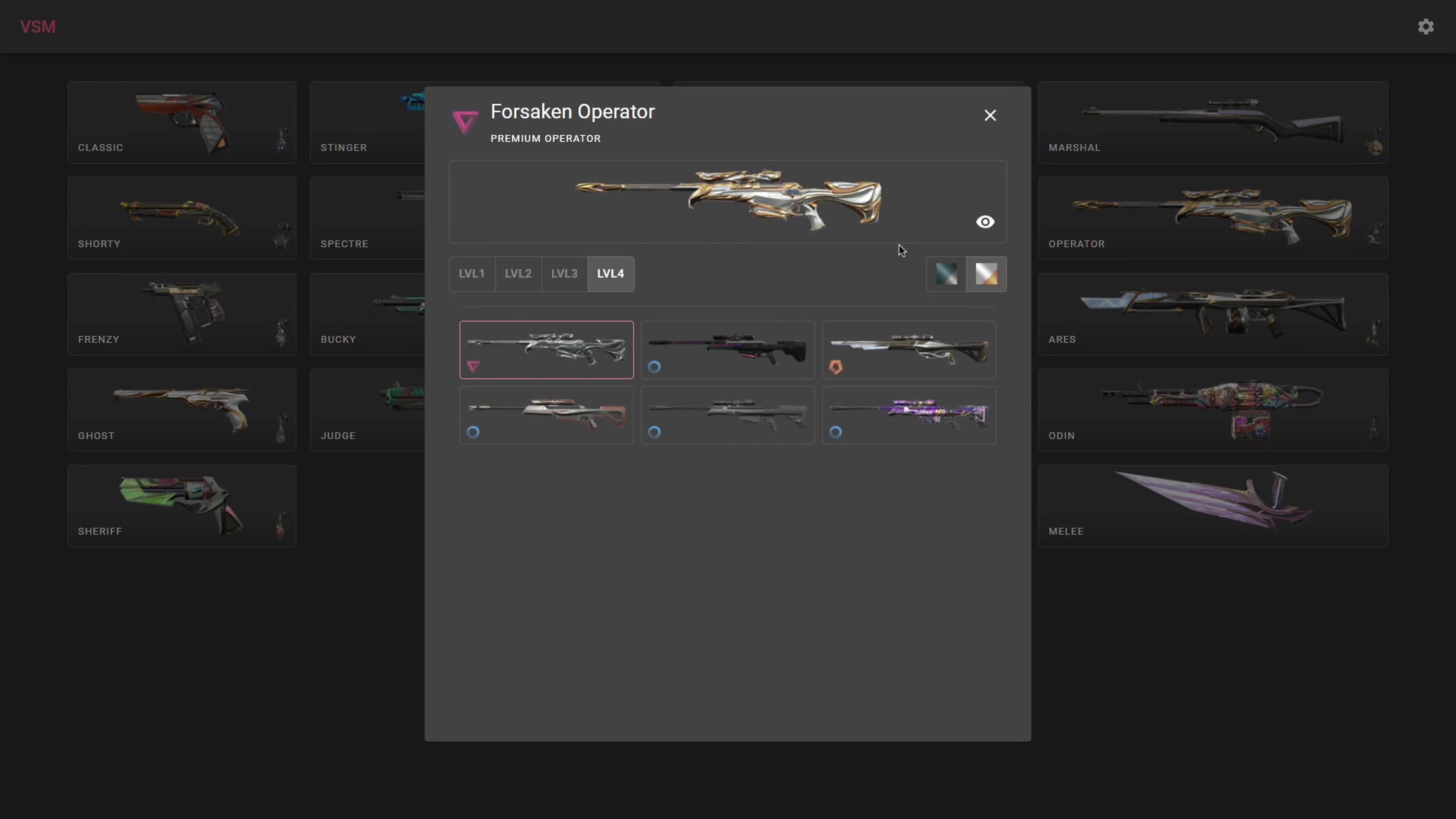Click the pink premium tier icon in header

point(465,122)
